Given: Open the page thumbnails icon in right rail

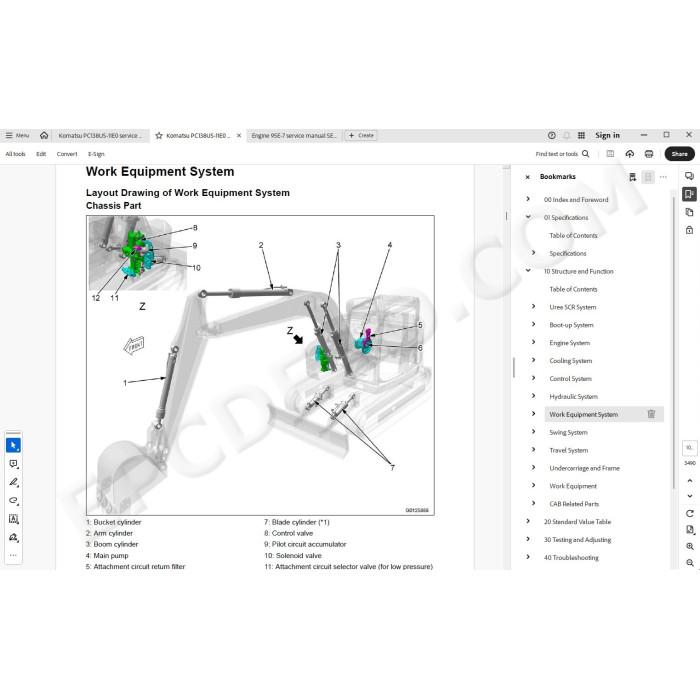Looking at the screenshot, I should coord(689,212).
